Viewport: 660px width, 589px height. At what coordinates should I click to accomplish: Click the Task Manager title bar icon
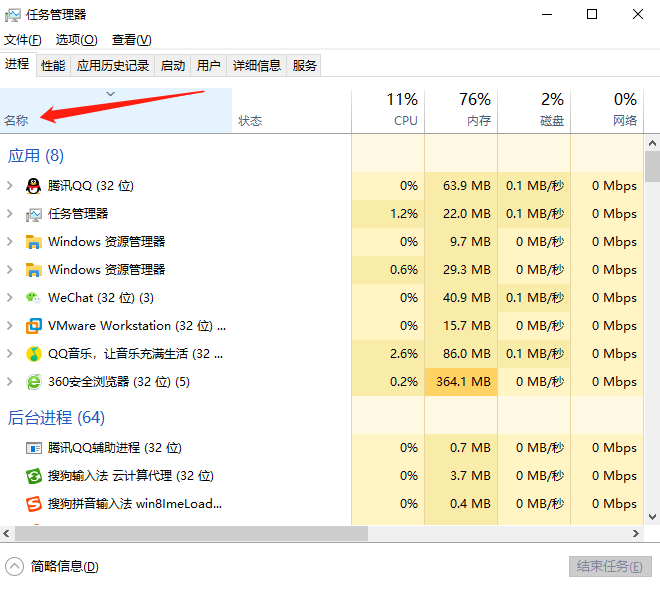click(x=13, y=15)
